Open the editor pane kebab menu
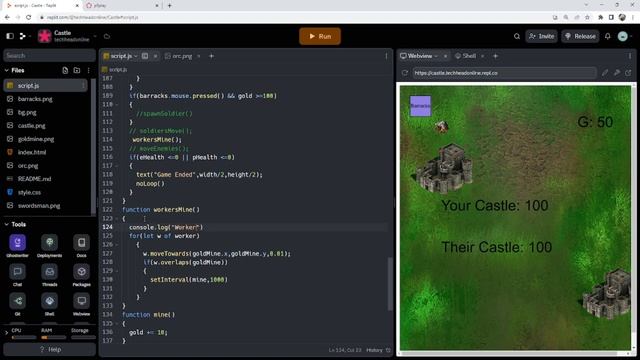Viewport: 640px width, 360px height. 386,56
